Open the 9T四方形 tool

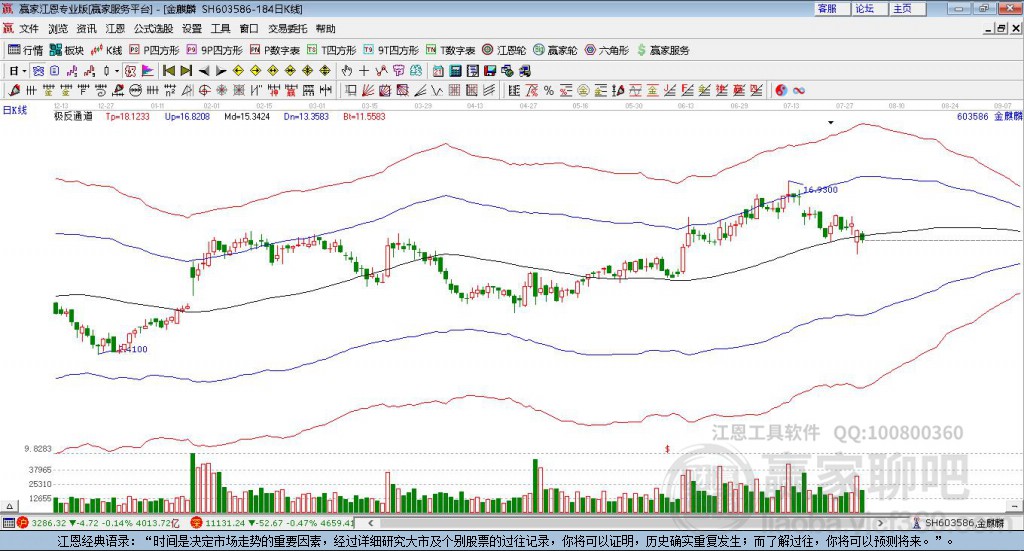point(391,50)
